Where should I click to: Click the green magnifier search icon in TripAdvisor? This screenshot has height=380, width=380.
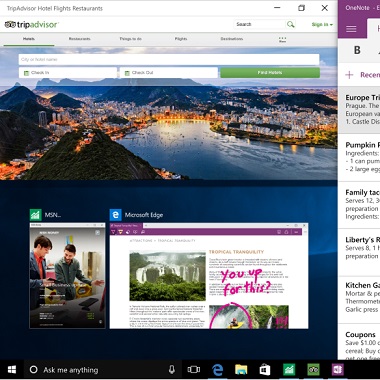(x=291, y=24)
